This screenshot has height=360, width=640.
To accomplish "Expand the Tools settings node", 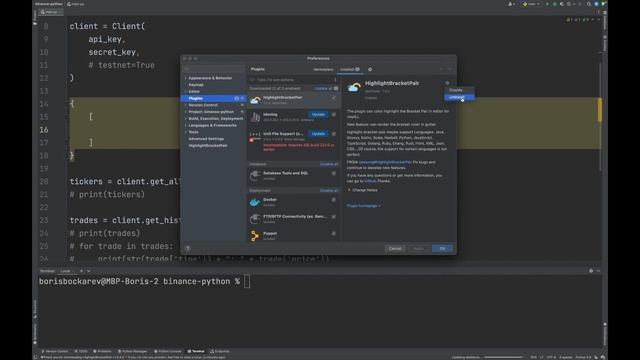I will (186, 132).
